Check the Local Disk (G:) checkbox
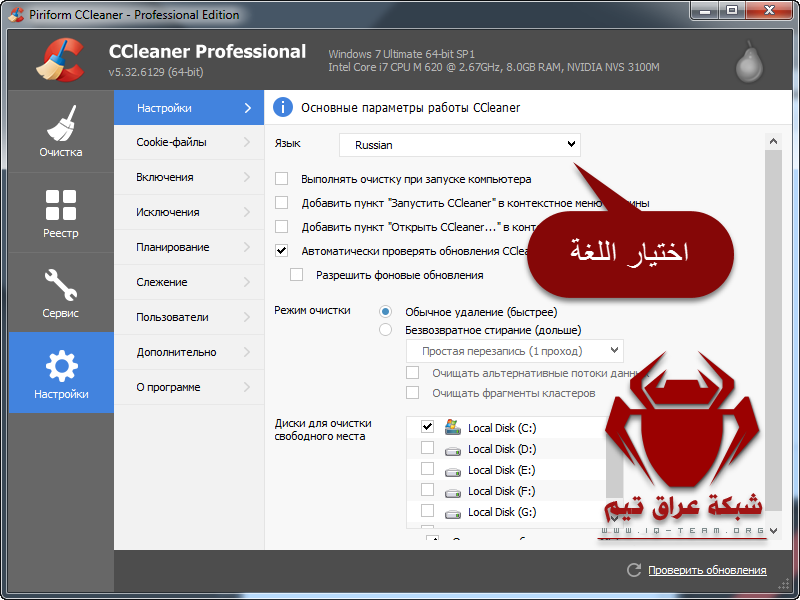This screenshot has width=800, height=600. click(427, 510)
